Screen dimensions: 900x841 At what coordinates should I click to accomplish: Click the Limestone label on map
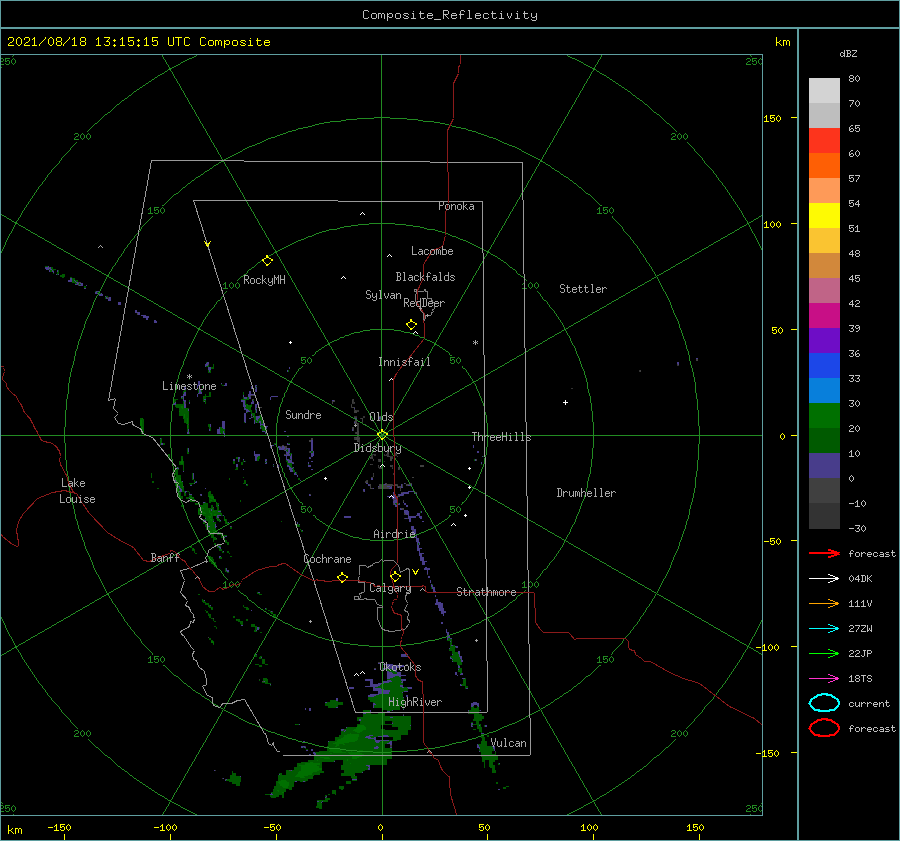click(x=189, y=386)
